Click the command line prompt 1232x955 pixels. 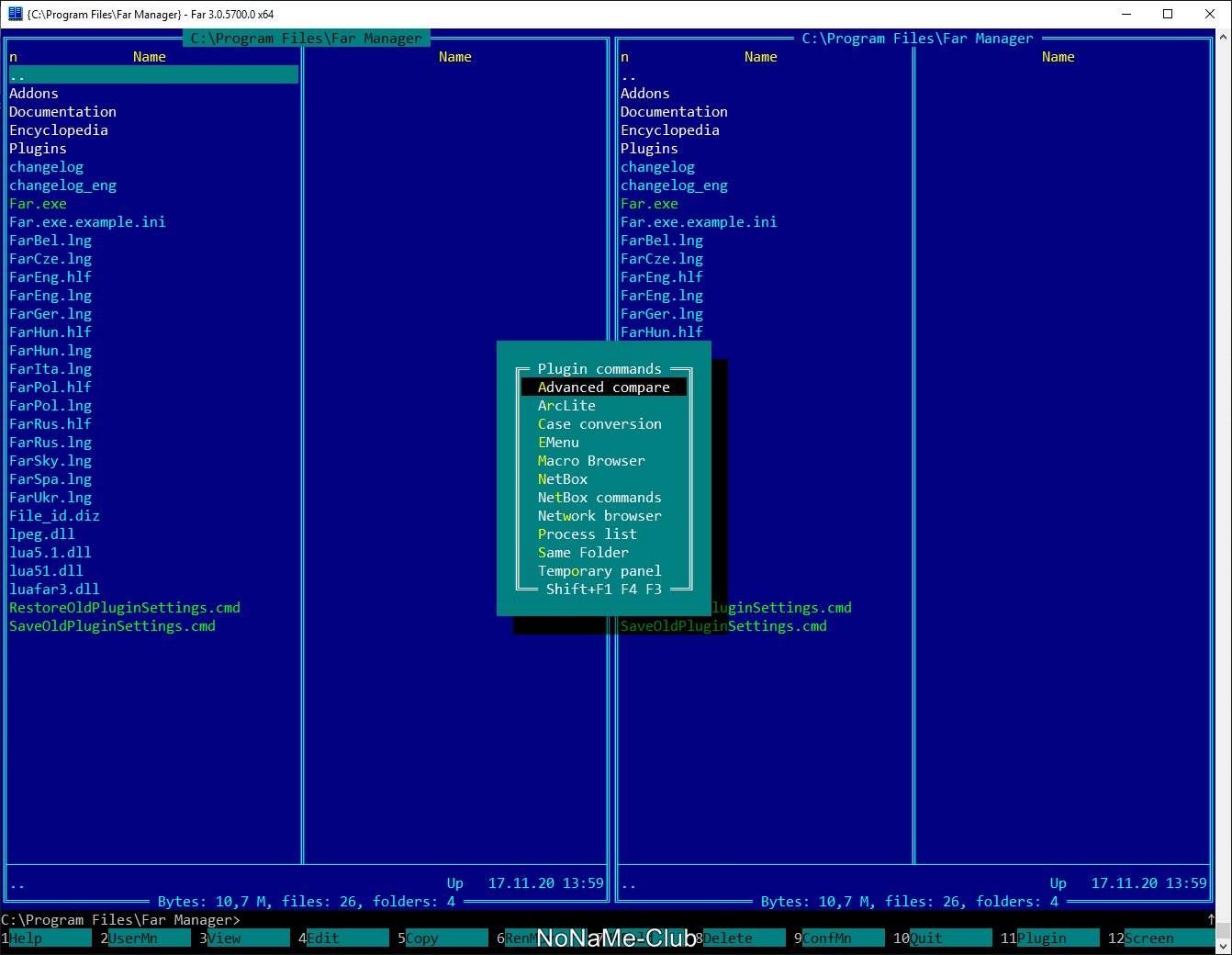pyautogui.click(x=120, y=920)
